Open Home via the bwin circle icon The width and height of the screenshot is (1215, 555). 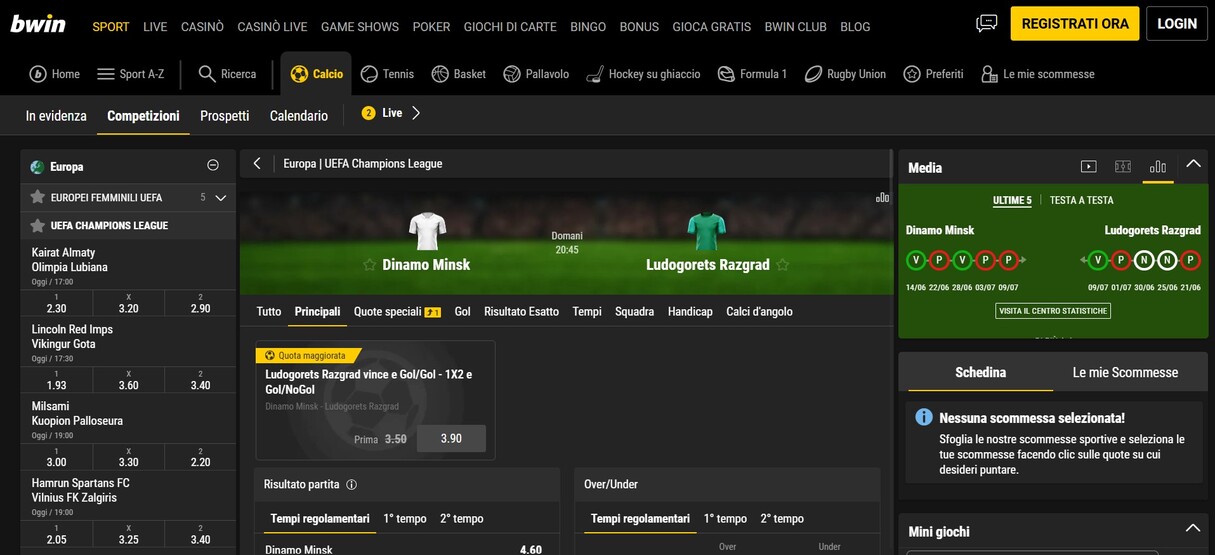[x=38, y=74]
